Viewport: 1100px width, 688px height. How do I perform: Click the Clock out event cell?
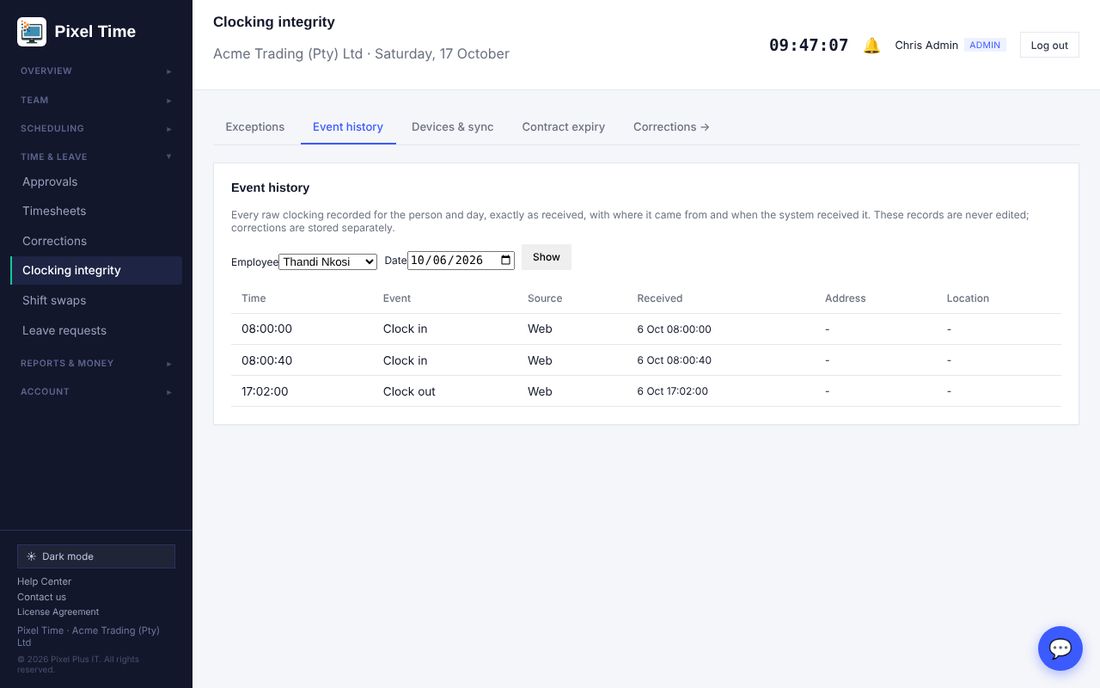click(x=409, y=391)
